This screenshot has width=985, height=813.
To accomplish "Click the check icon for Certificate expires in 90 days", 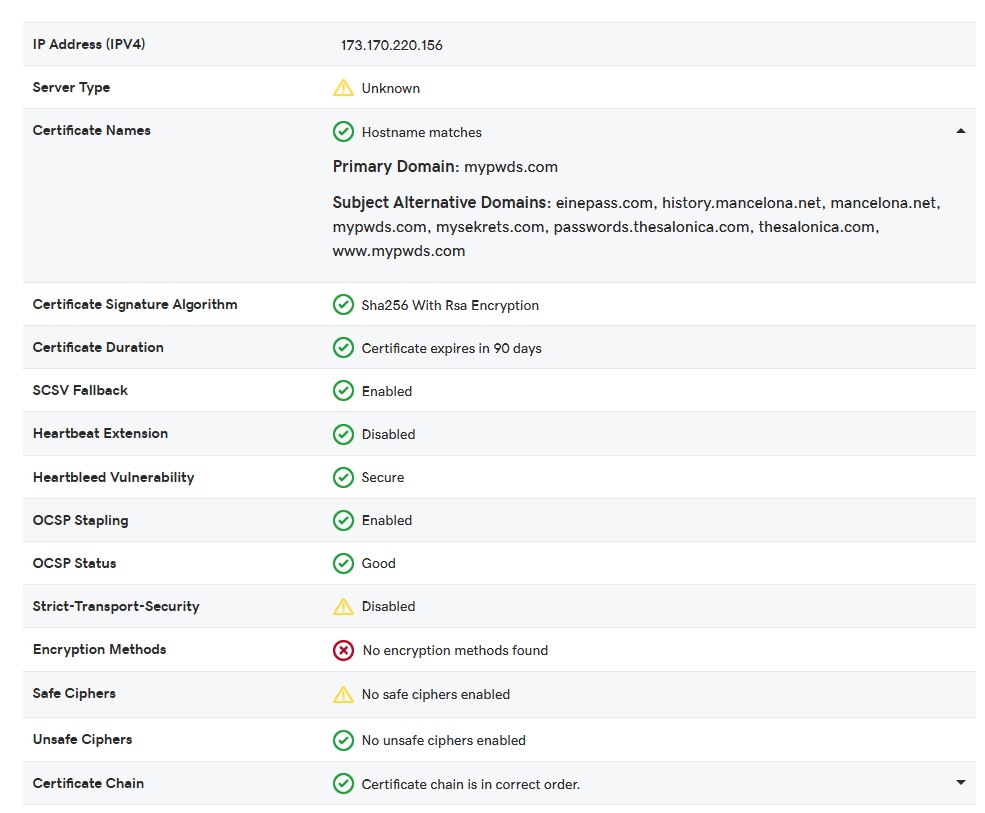I will pos(343,348).
